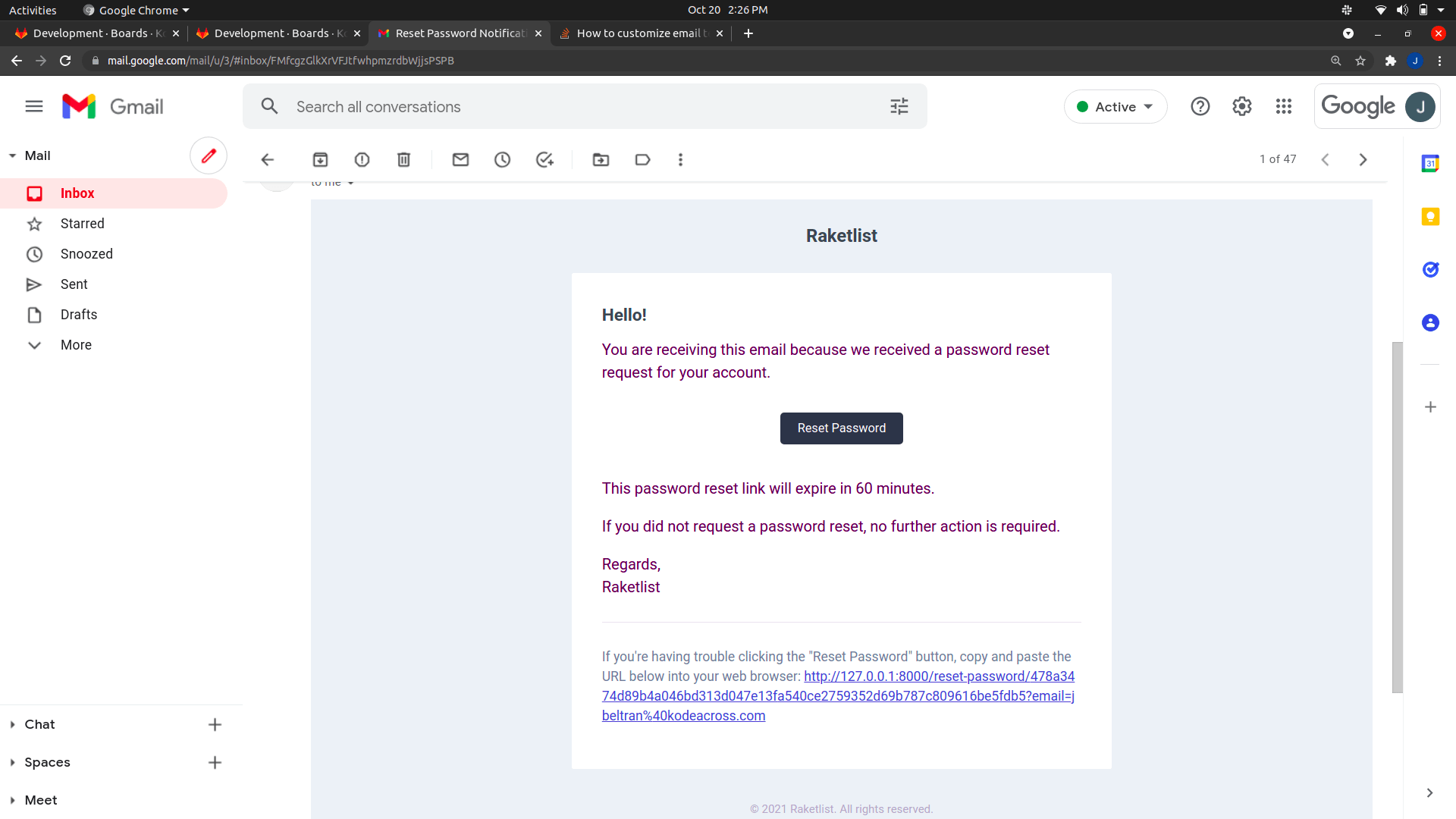This screenshot has width=1456, height=819.
Task: Click the Gmail logo
Action: tap(113, 106)
